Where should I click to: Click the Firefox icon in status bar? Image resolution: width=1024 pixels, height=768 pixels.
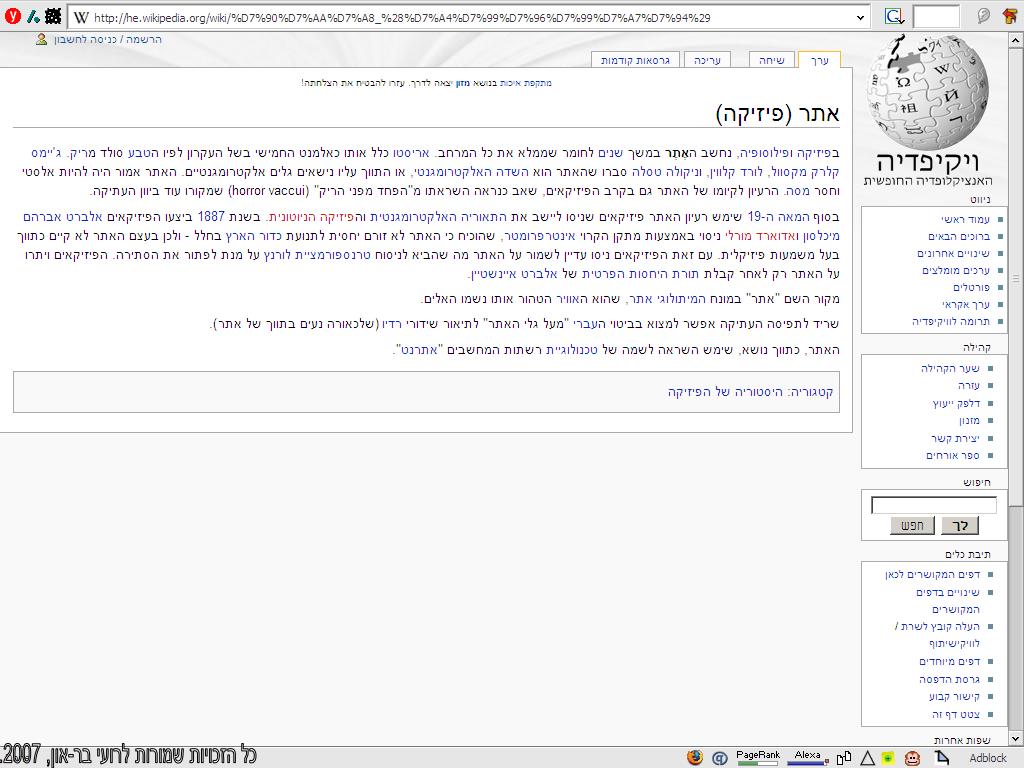[695, 757]
